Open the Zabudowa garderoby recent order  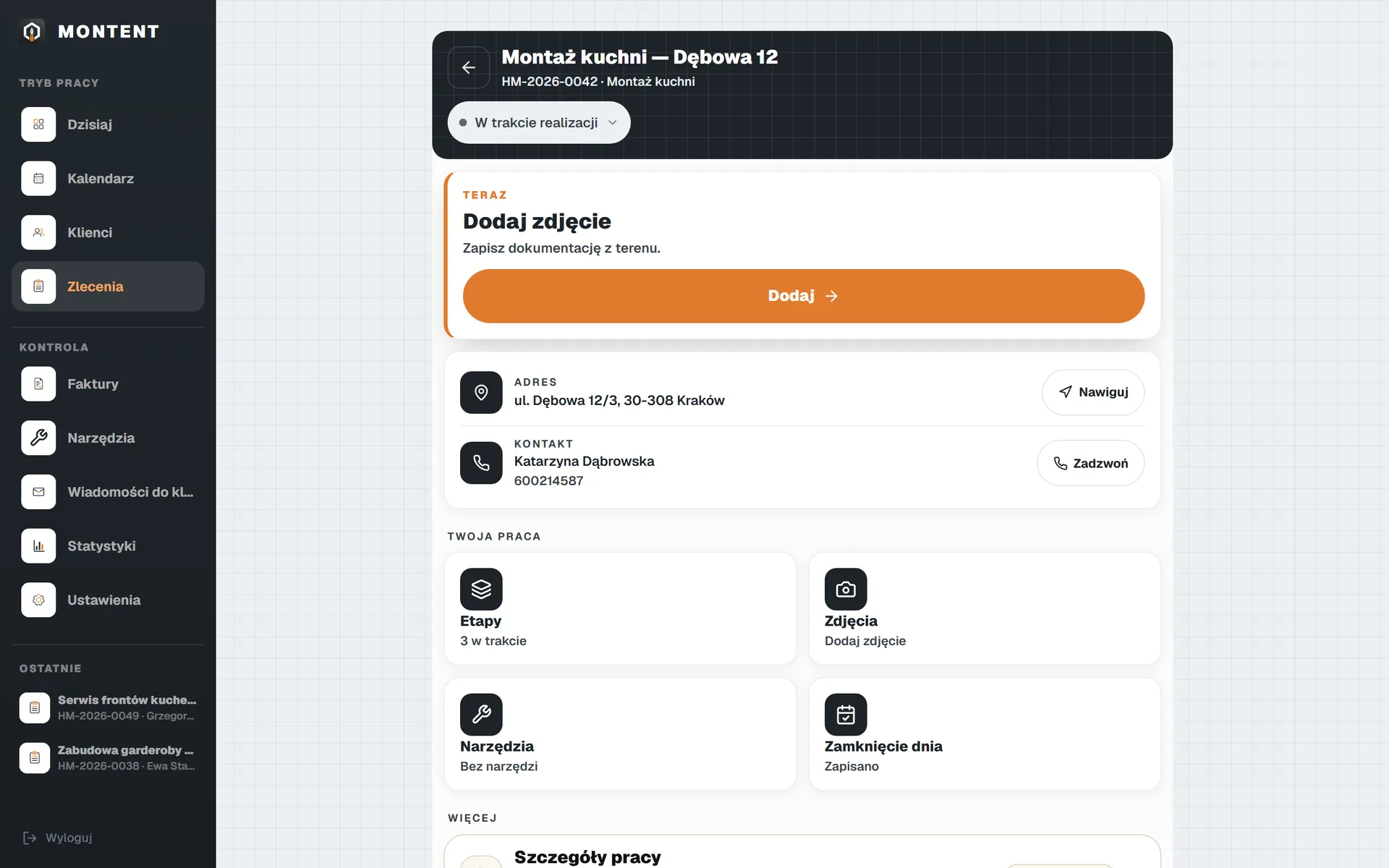point(108,758)
